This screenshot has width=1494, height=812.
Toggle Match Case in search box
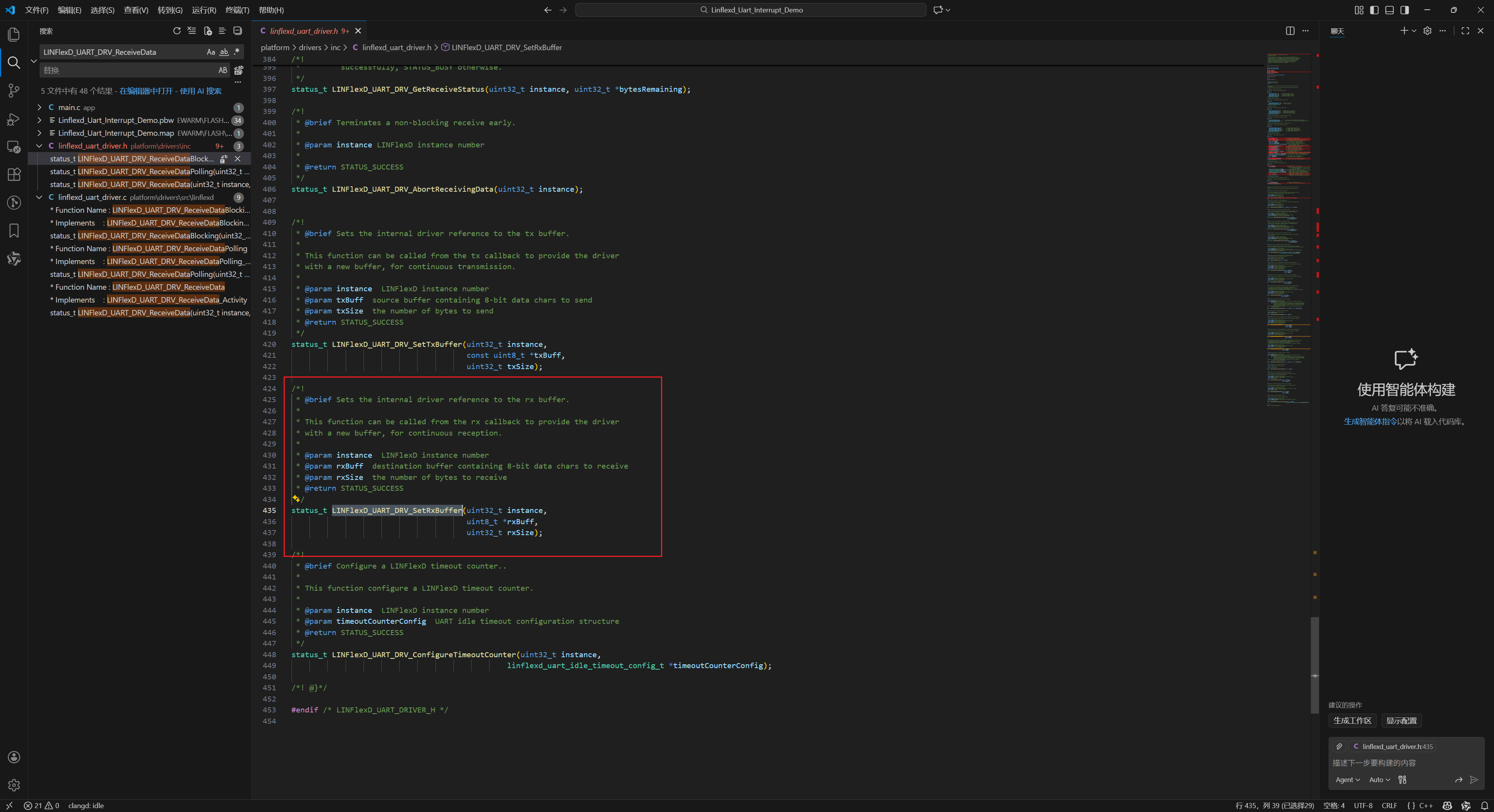(x=210, y=52)
